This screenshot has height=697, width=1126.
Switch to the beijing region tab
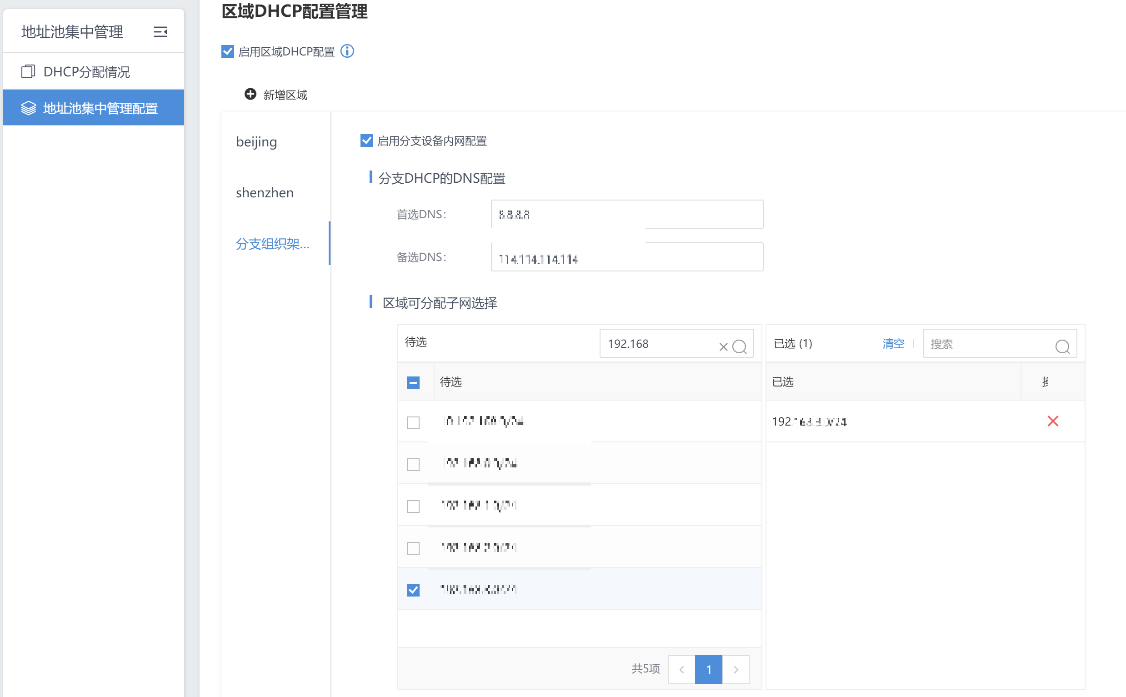tap(257, 142)
